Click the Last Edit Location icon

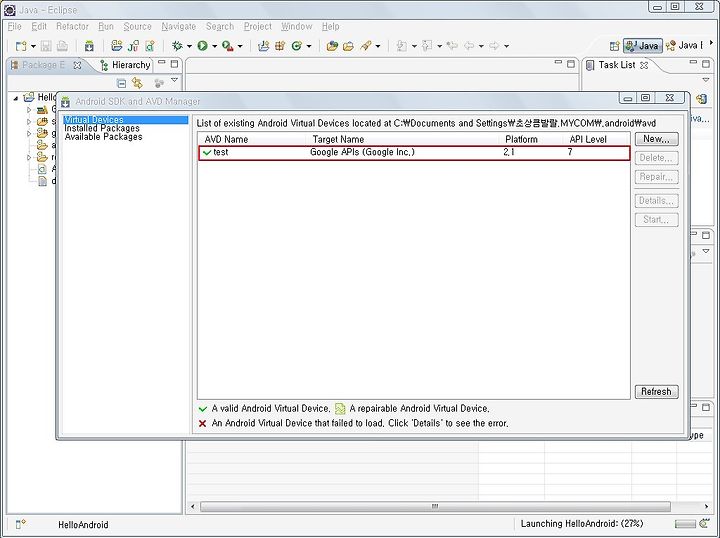tap(452, 46)
